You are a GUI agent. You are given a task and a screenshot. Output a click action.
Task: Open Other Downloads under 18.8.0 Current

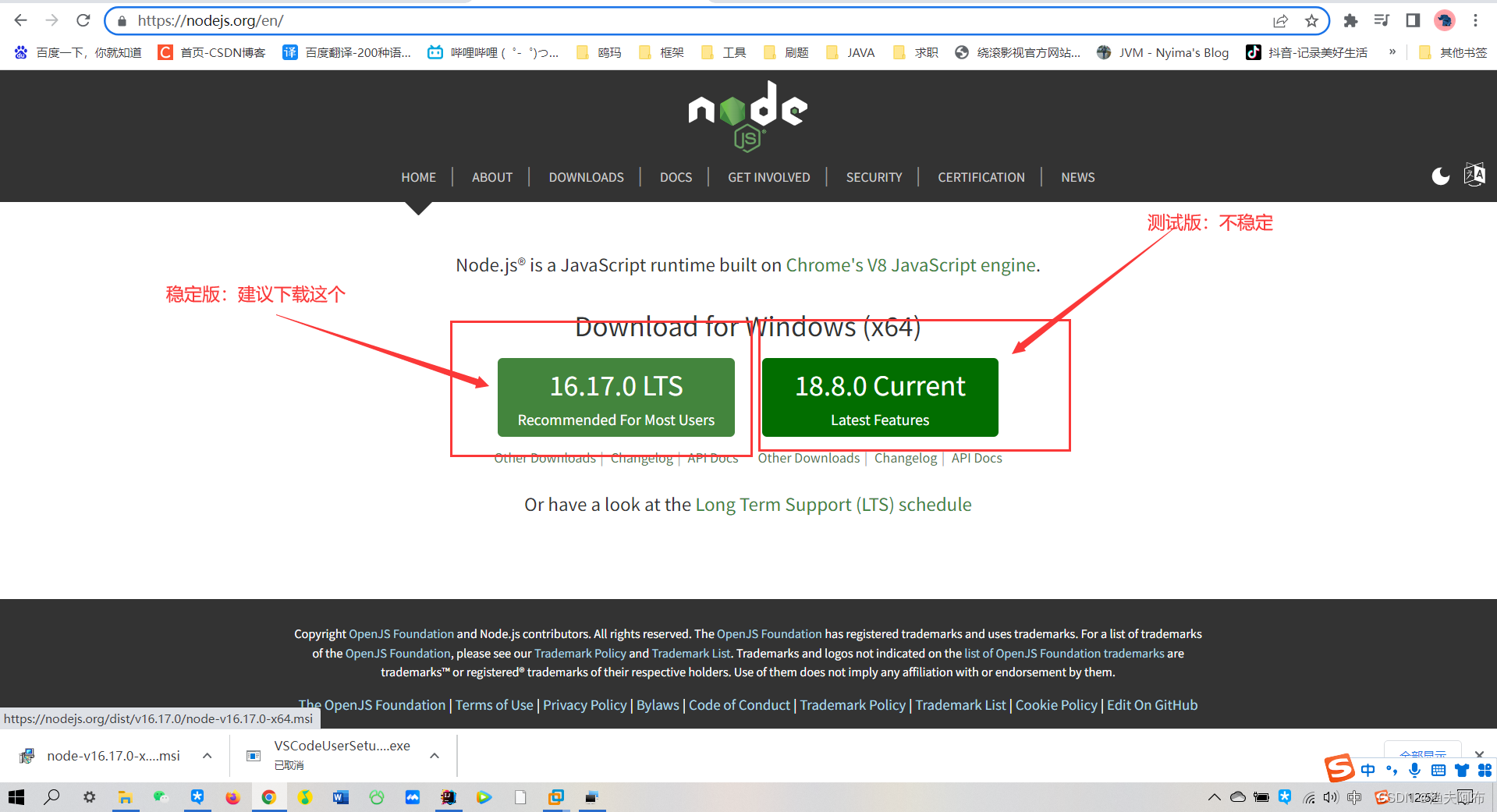[809, 458]
